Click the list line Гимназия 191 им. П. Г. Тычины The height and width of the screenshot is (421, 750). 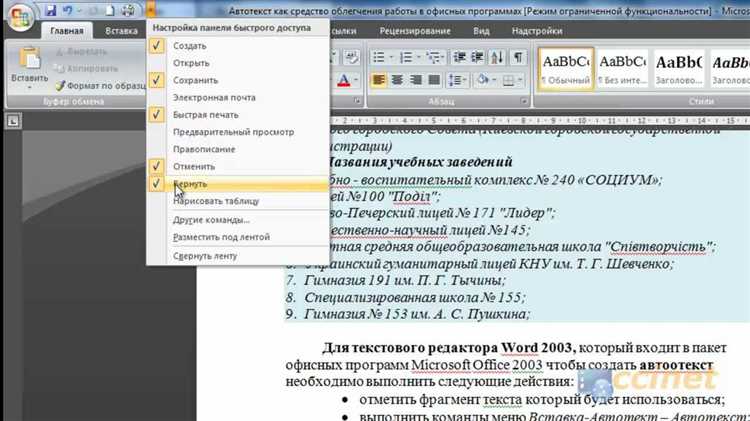coord(405,280)
